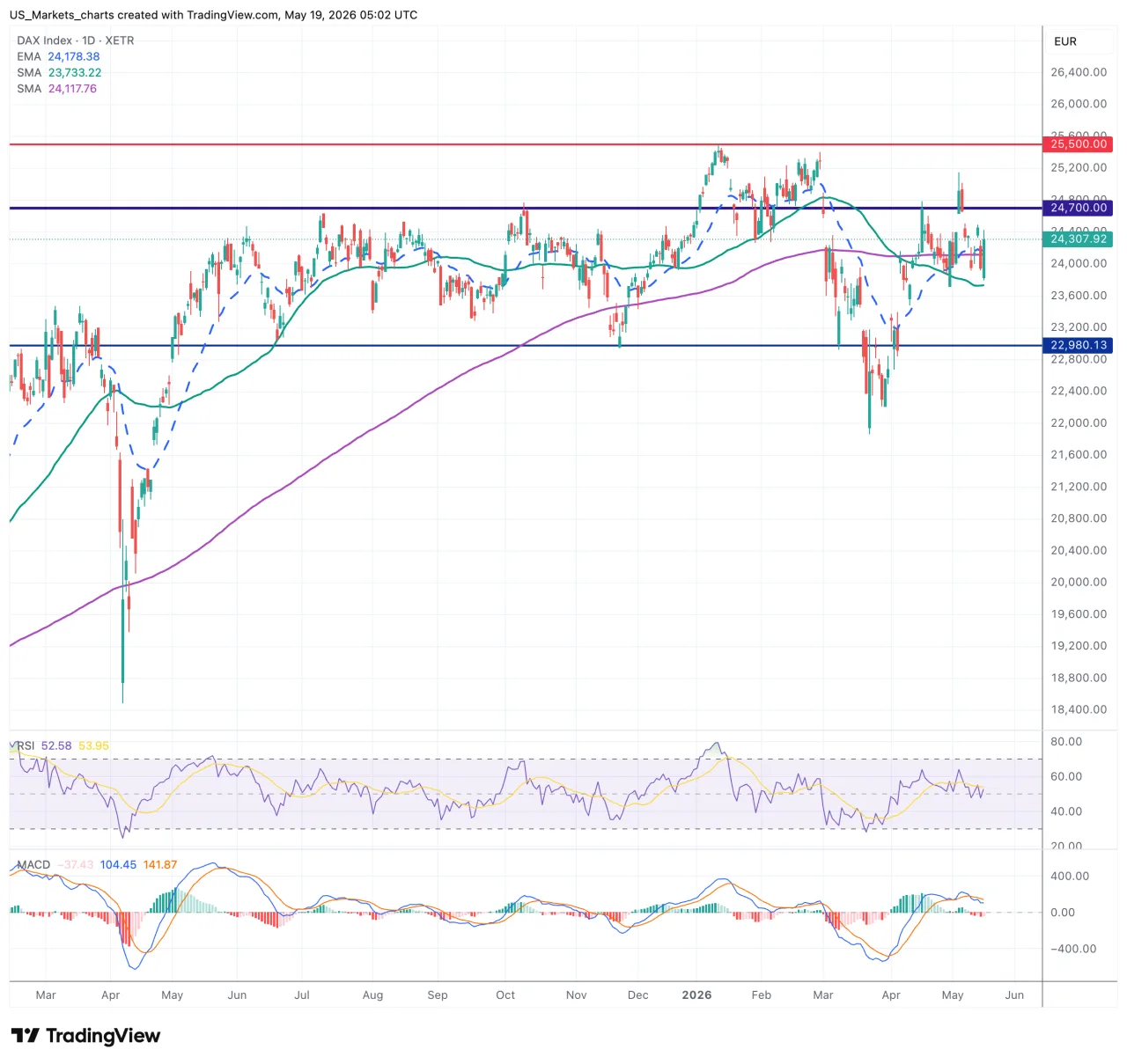
Task: Click the 20,000.00 price axis label
Action: (1079, 582)
